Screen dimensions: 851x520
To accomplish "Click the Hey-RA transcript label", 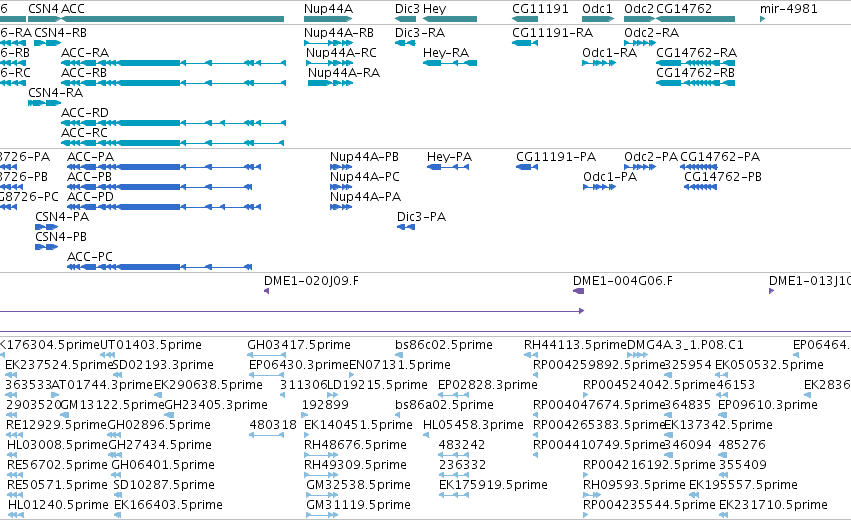I will [x=446, y=53].
